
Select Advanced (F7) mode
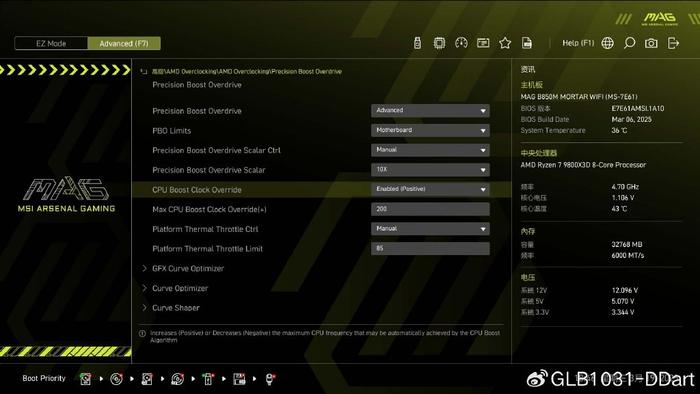(x=124, y=43)
